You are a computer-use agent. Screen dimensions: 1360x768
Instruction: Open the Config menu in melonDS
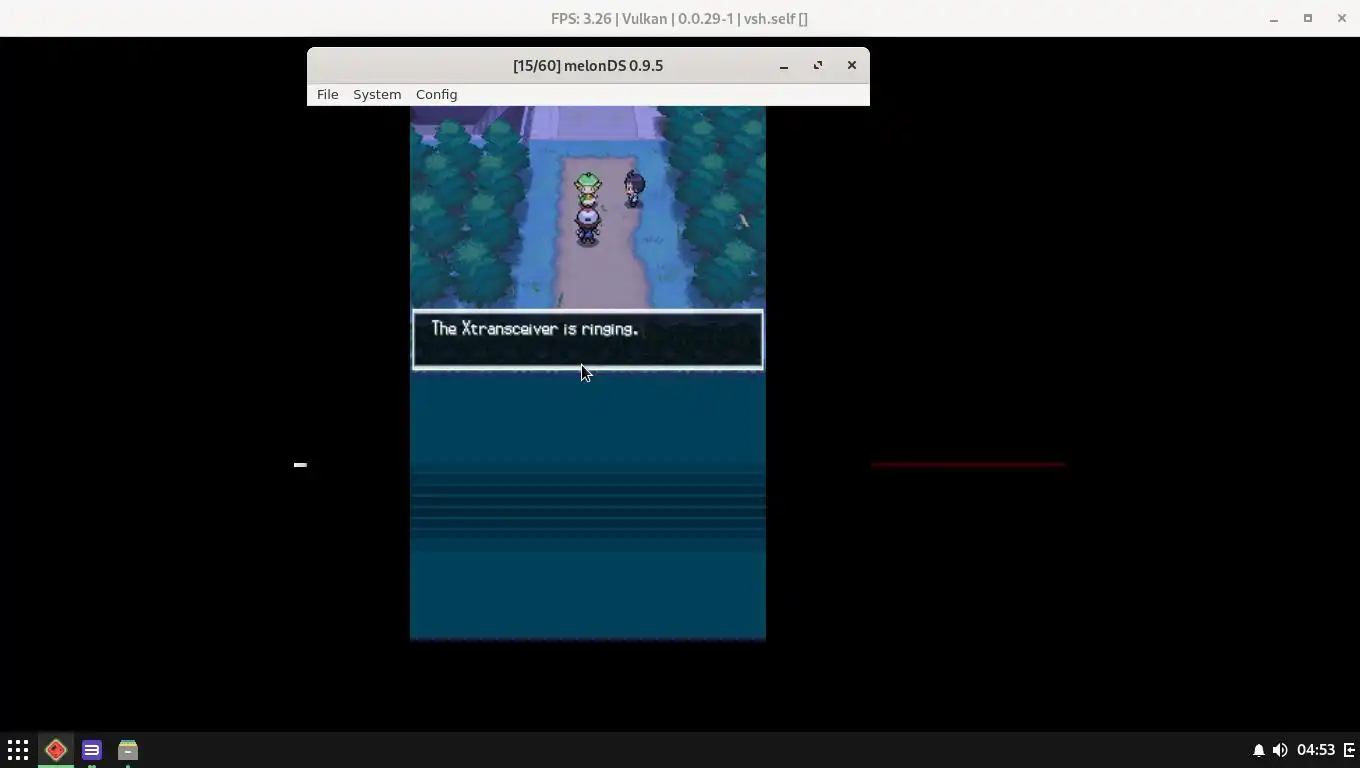coord(436,94)
